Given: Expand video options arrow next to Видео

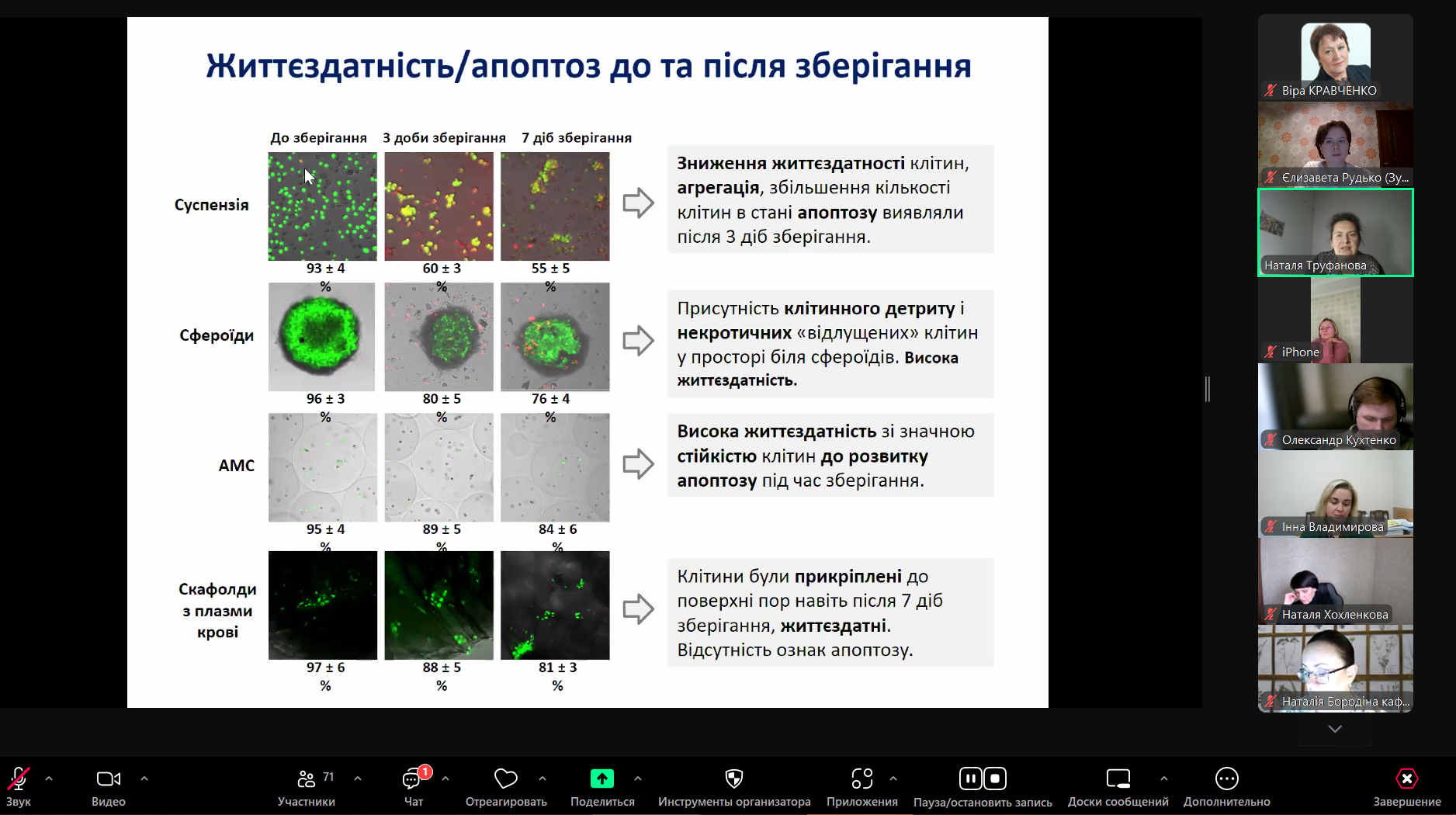Looking at the screenshot, I should point(144,778).
